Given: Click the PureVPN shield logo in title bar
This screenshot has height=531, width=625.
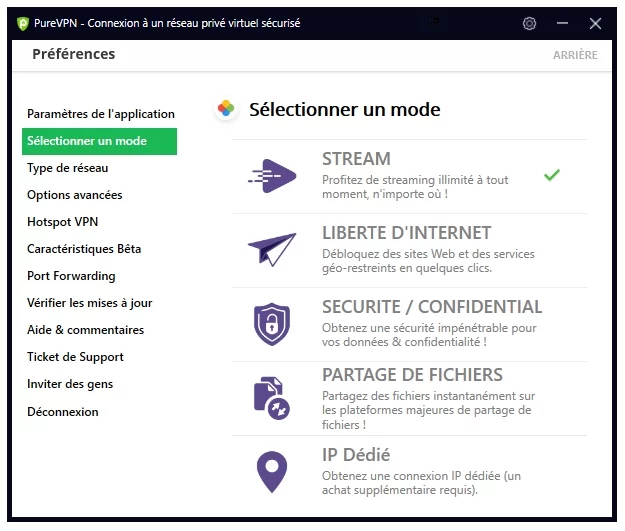Looking at the screenshot, I should (23, 24).
